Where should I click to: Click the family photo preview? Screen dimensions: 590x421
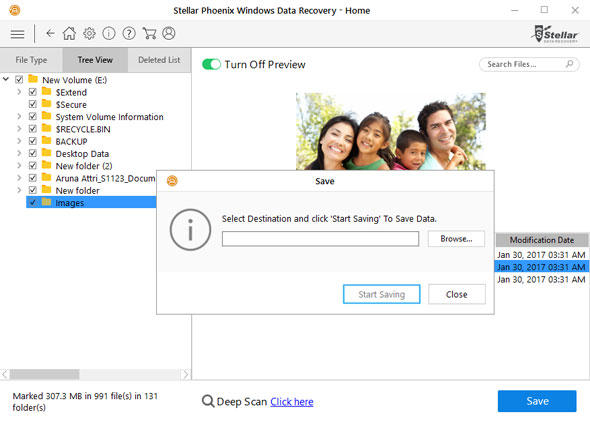pos(391,131)
